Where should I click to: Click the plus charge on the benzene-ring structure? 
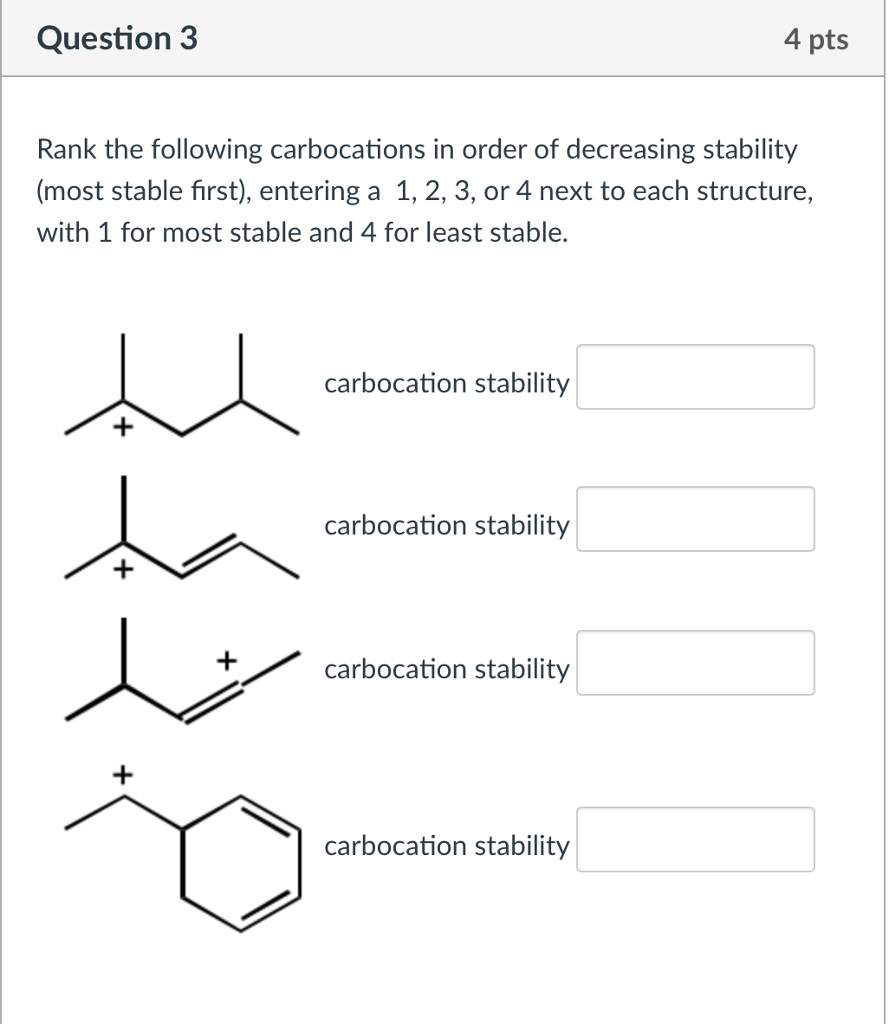[122, 773]
